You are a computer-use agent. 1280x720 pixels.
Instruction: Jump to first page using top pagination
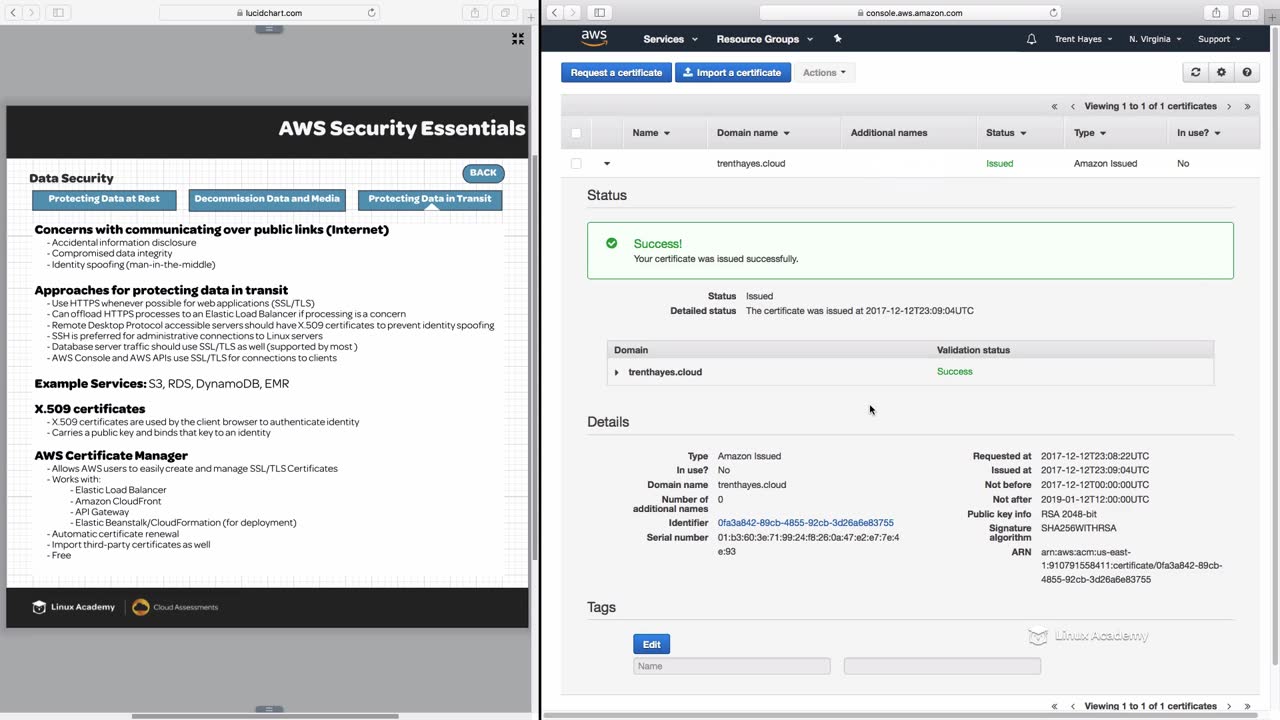[1054, 106]
